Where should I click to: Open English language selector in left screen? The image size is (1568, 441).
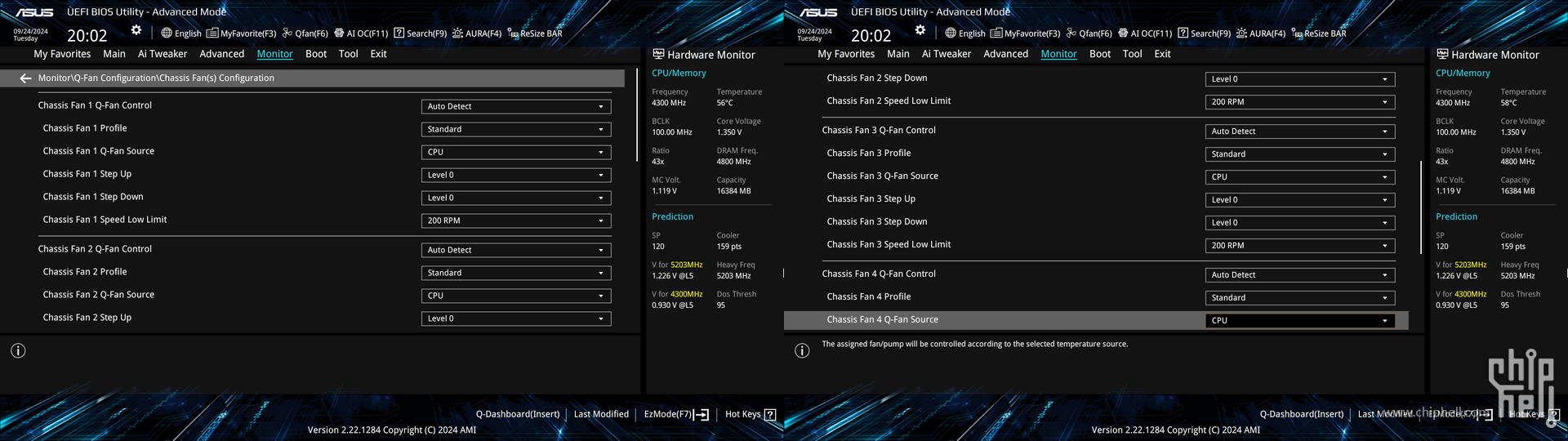tap(181, 33)
